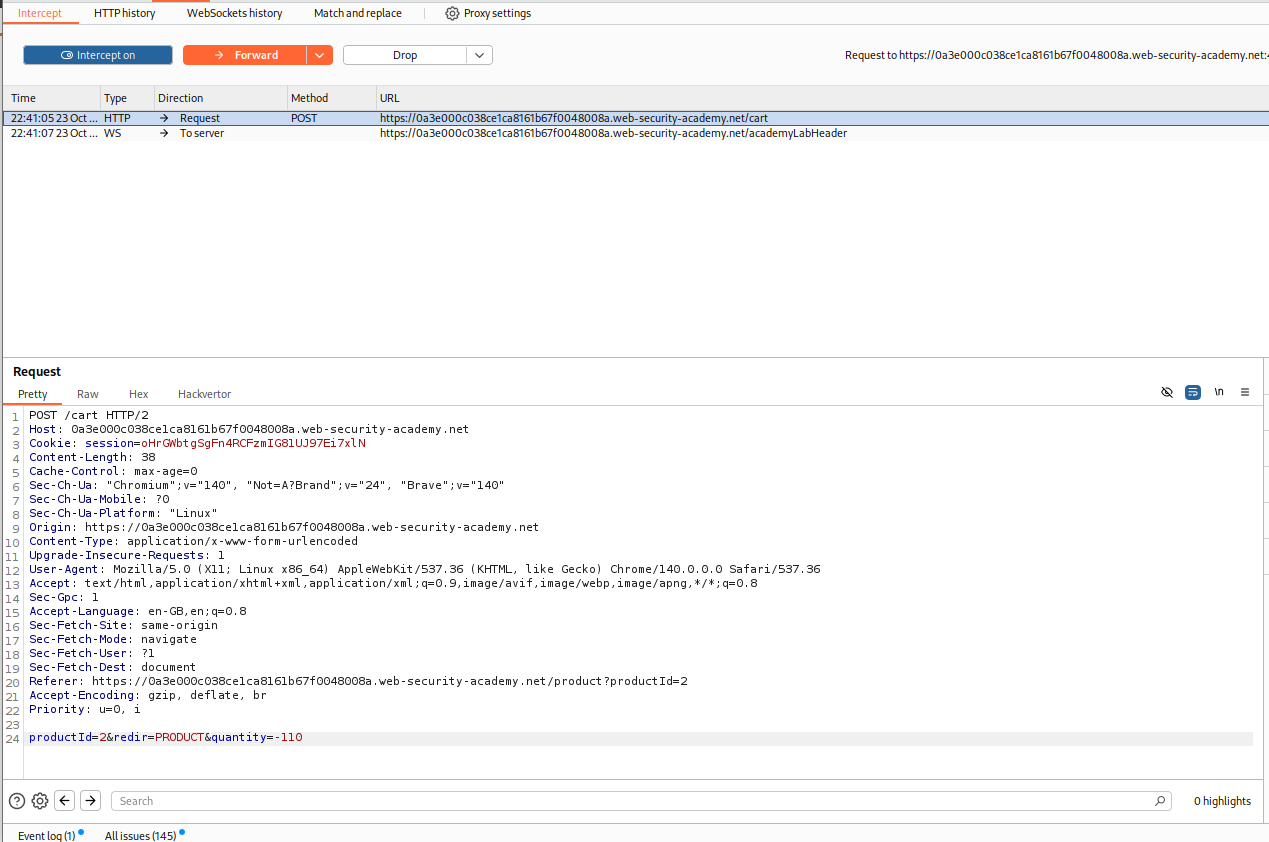
Task: Toggle Intercept on button off
Action: 98,55
